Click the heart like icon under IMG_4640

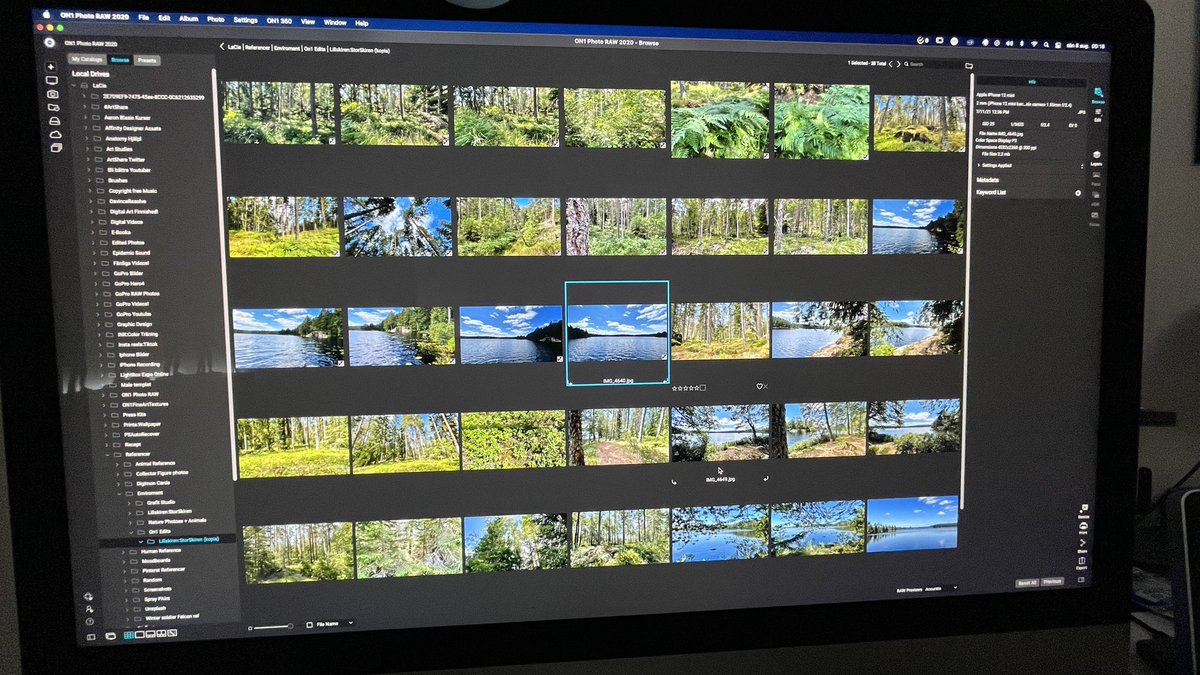[759, 386]
